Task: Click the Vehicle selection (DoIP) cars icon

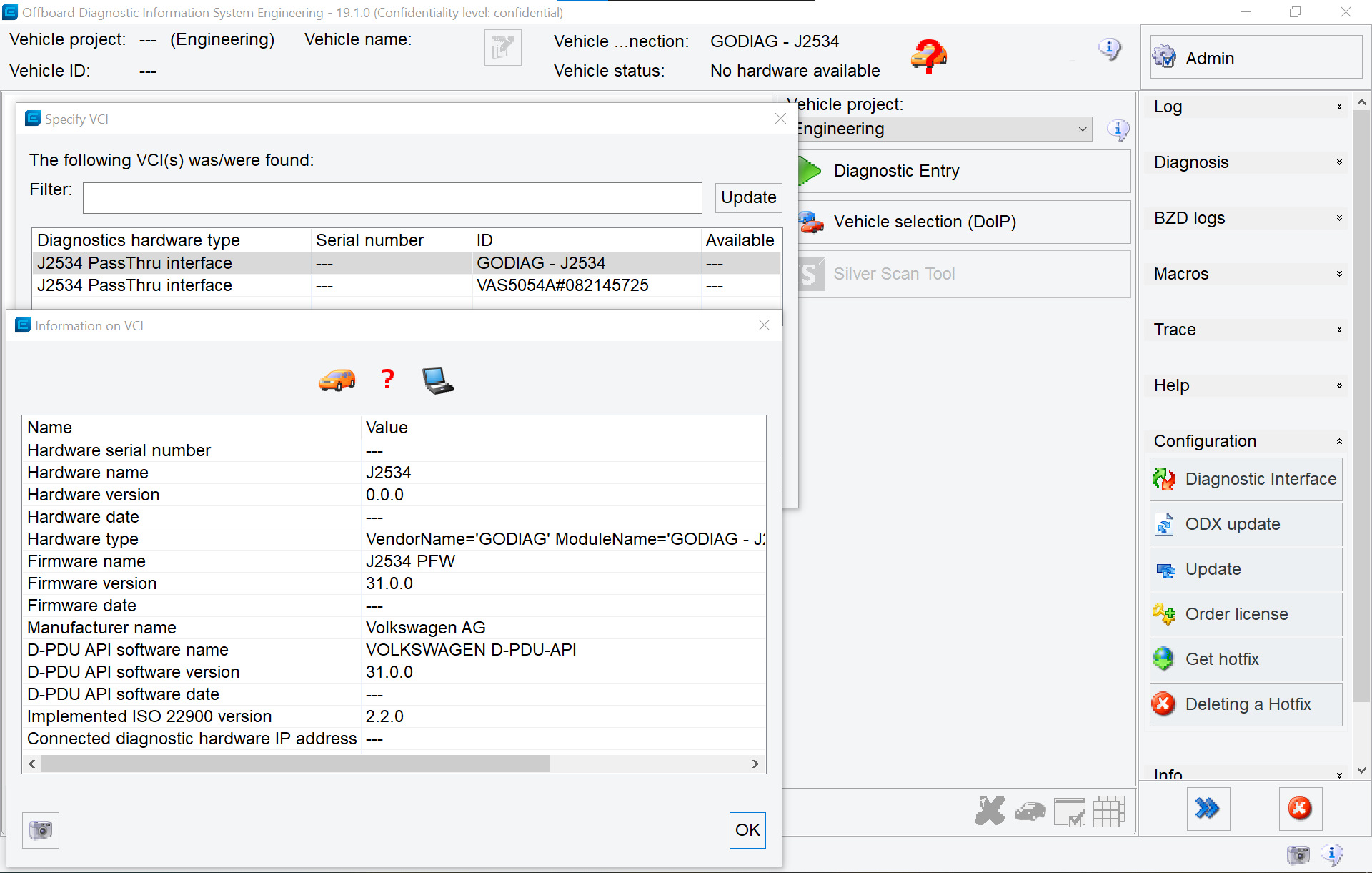Action: click(811, 222)
